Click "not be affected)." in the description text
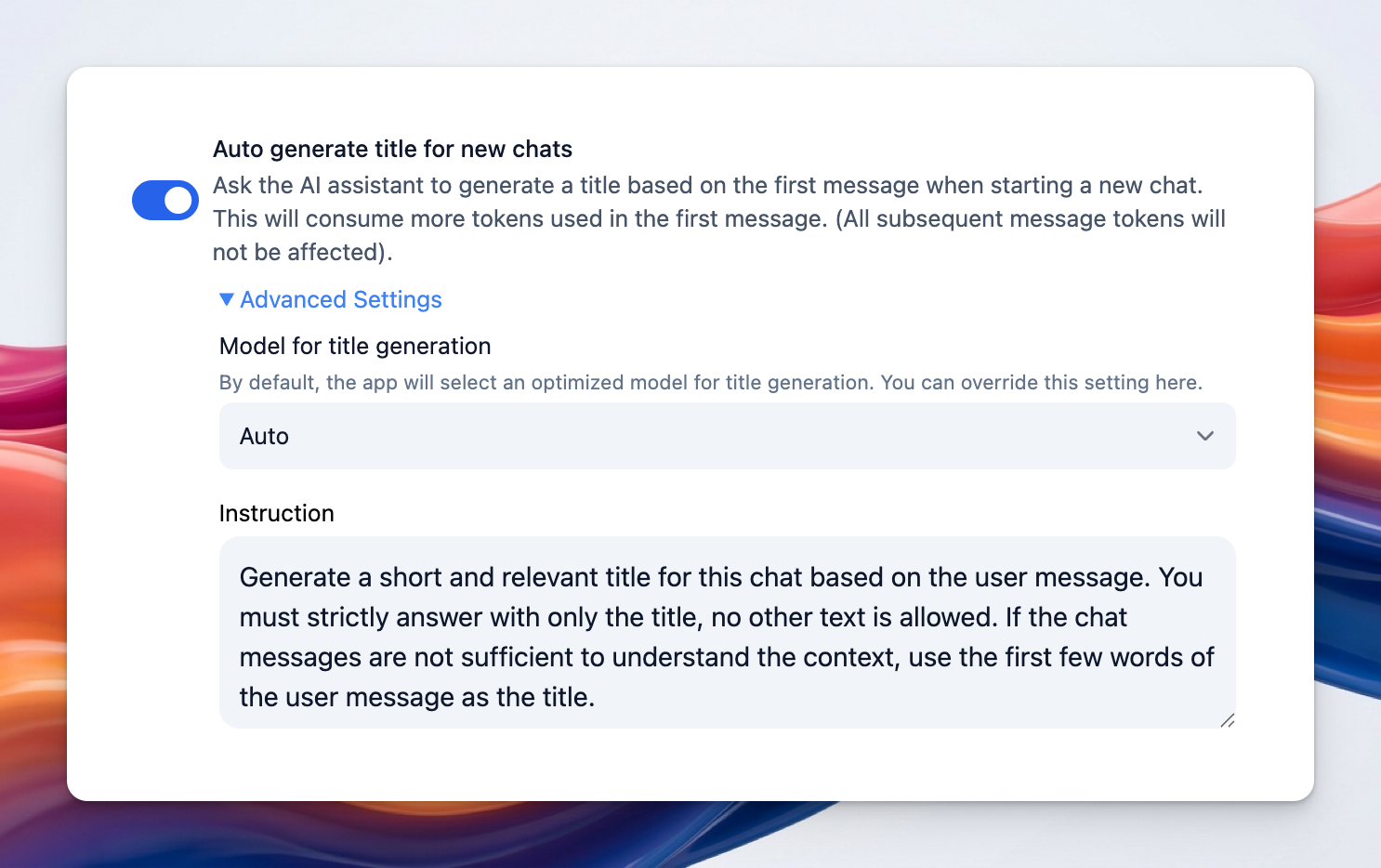This screenshot has width=1381, height=868. point(302,252)
